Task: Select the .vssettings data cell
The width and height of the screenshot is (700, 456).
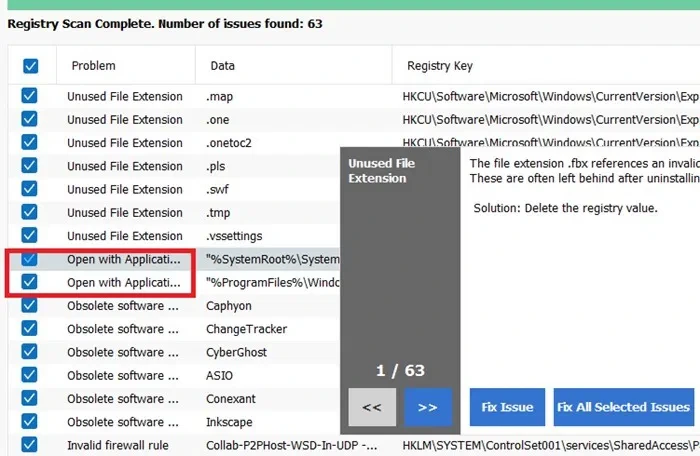Action: (234, 236)
